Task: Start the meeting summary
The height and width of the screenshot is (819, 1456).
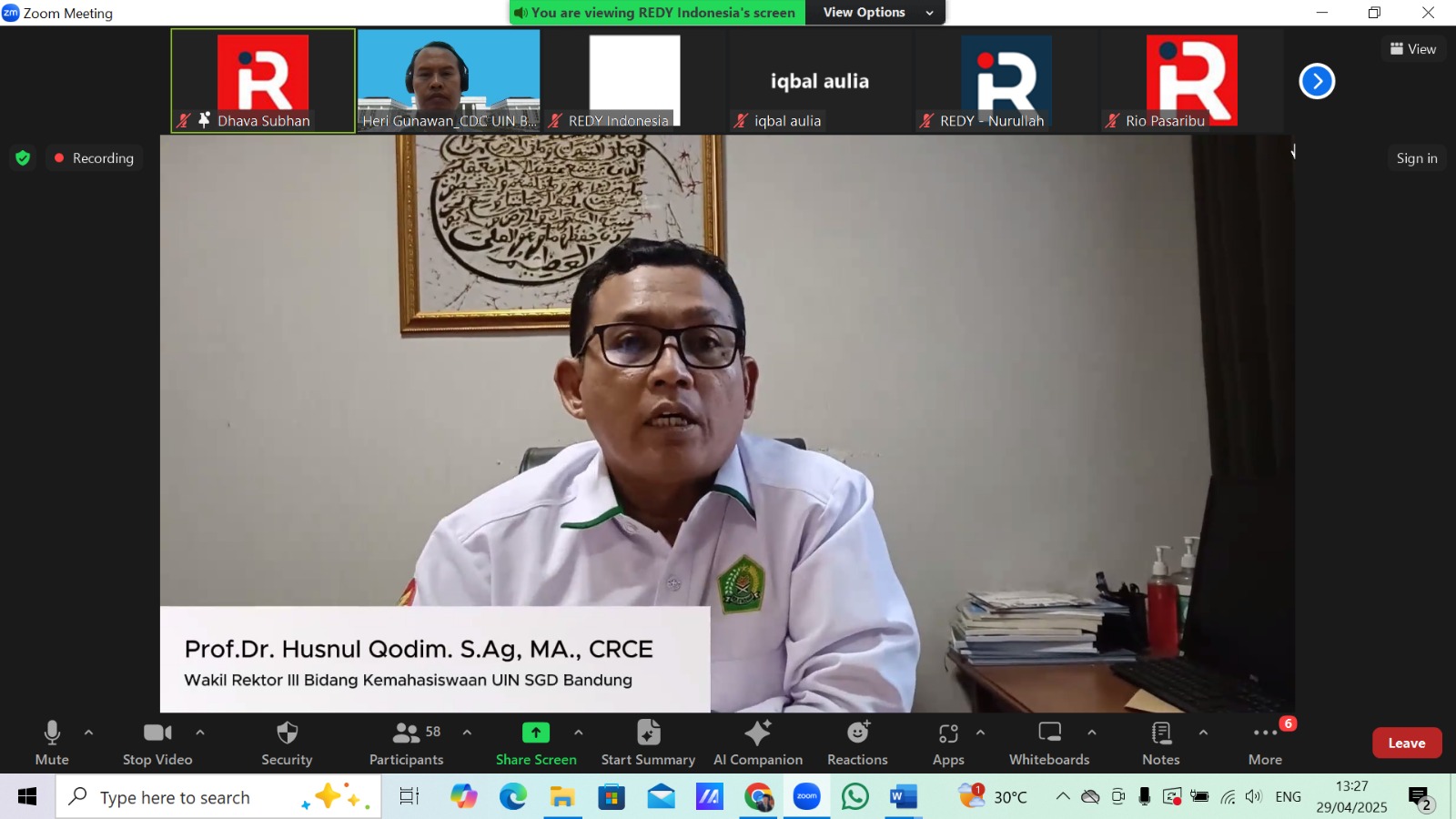Action: [x=648, y=743]
